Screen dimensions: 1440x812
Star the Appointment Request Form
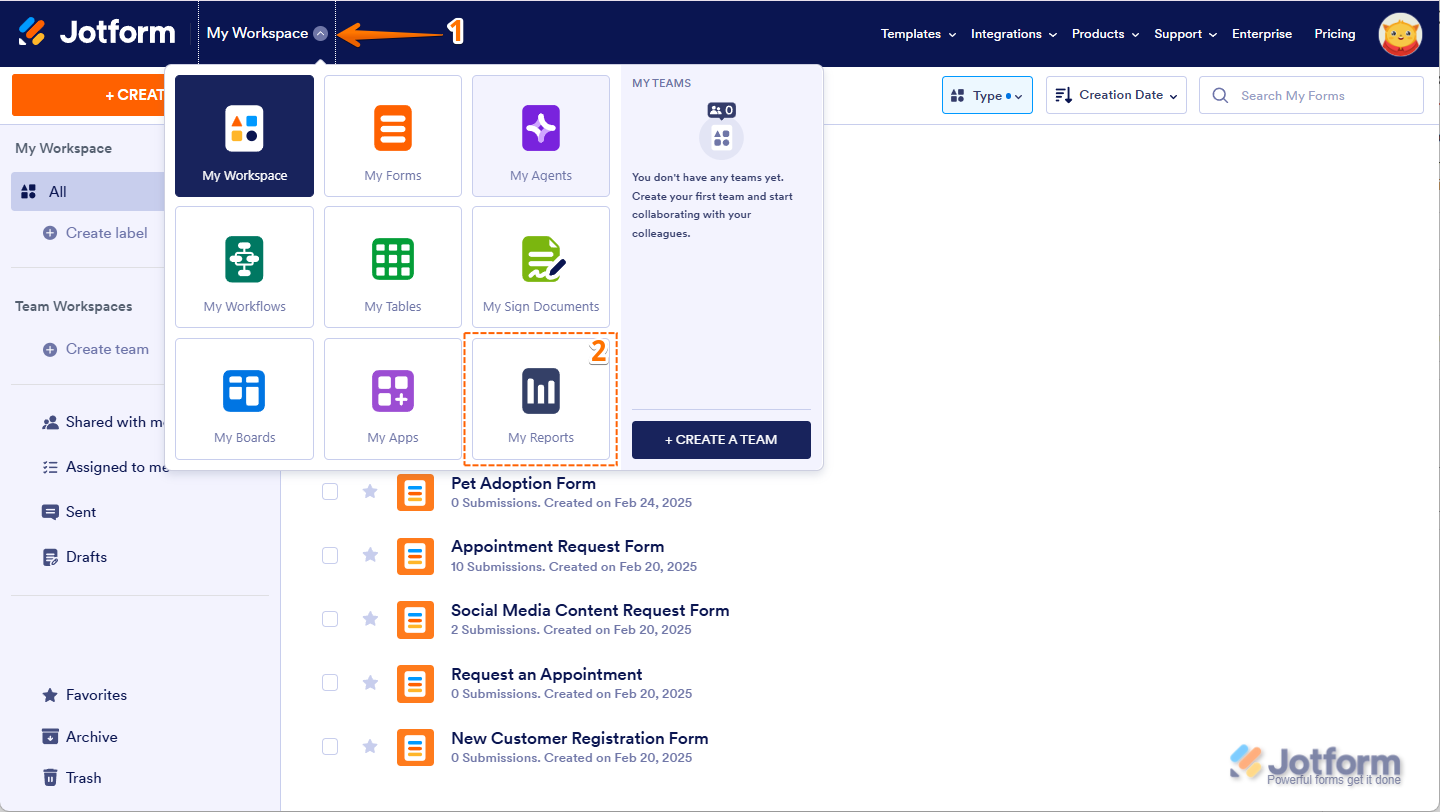tap(370, 555)
